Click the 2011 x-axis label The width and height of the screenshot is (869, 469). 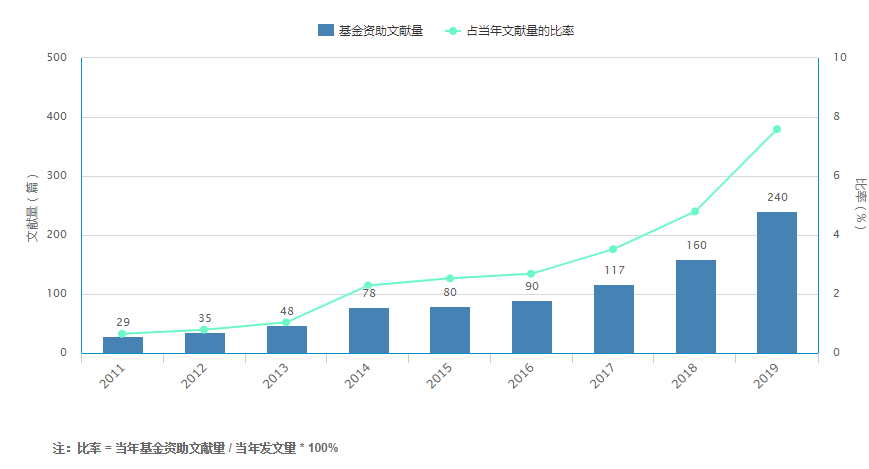click(112, 376)
